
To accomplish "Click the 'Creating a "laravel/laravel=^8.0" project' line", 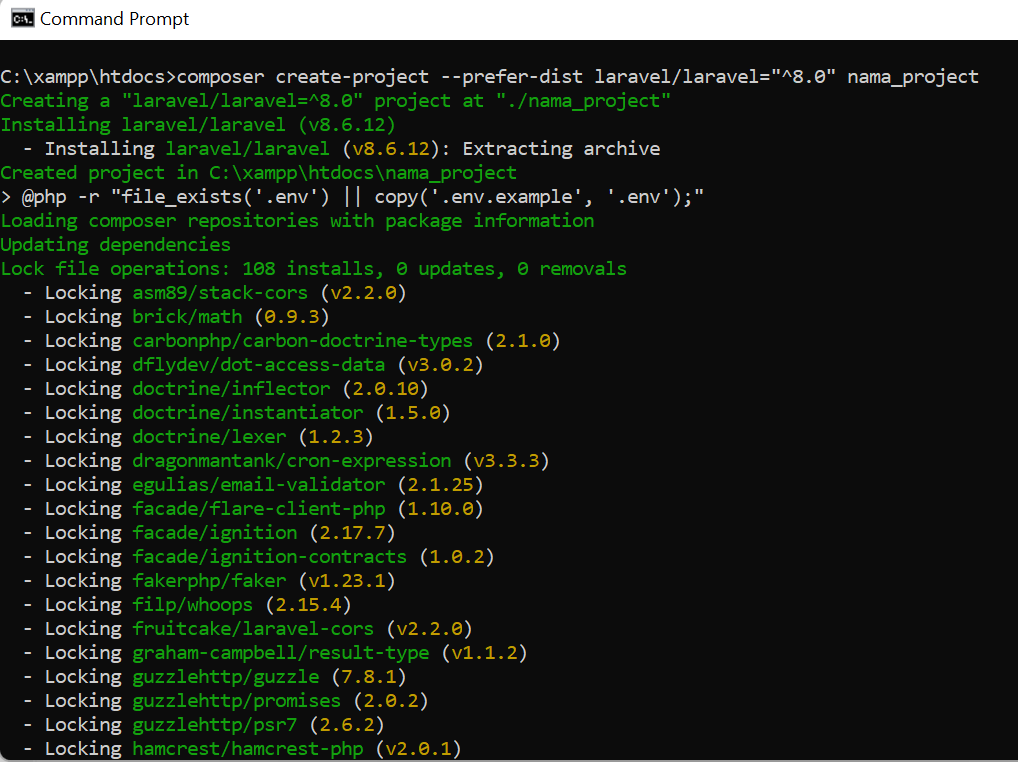I will (335, 101).
